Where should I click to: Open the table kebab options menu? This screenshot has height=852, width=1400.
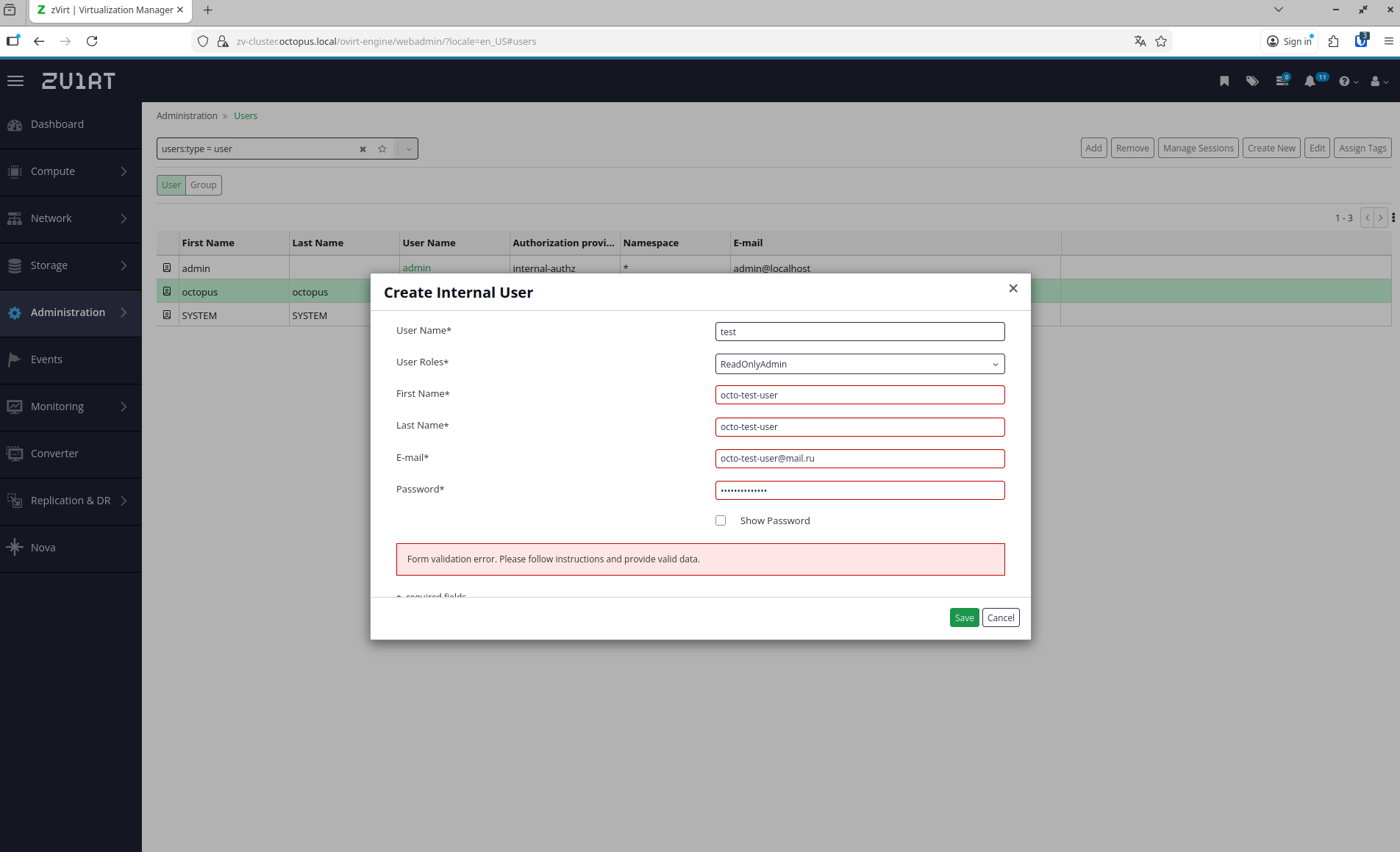(x=1393, y=218)
